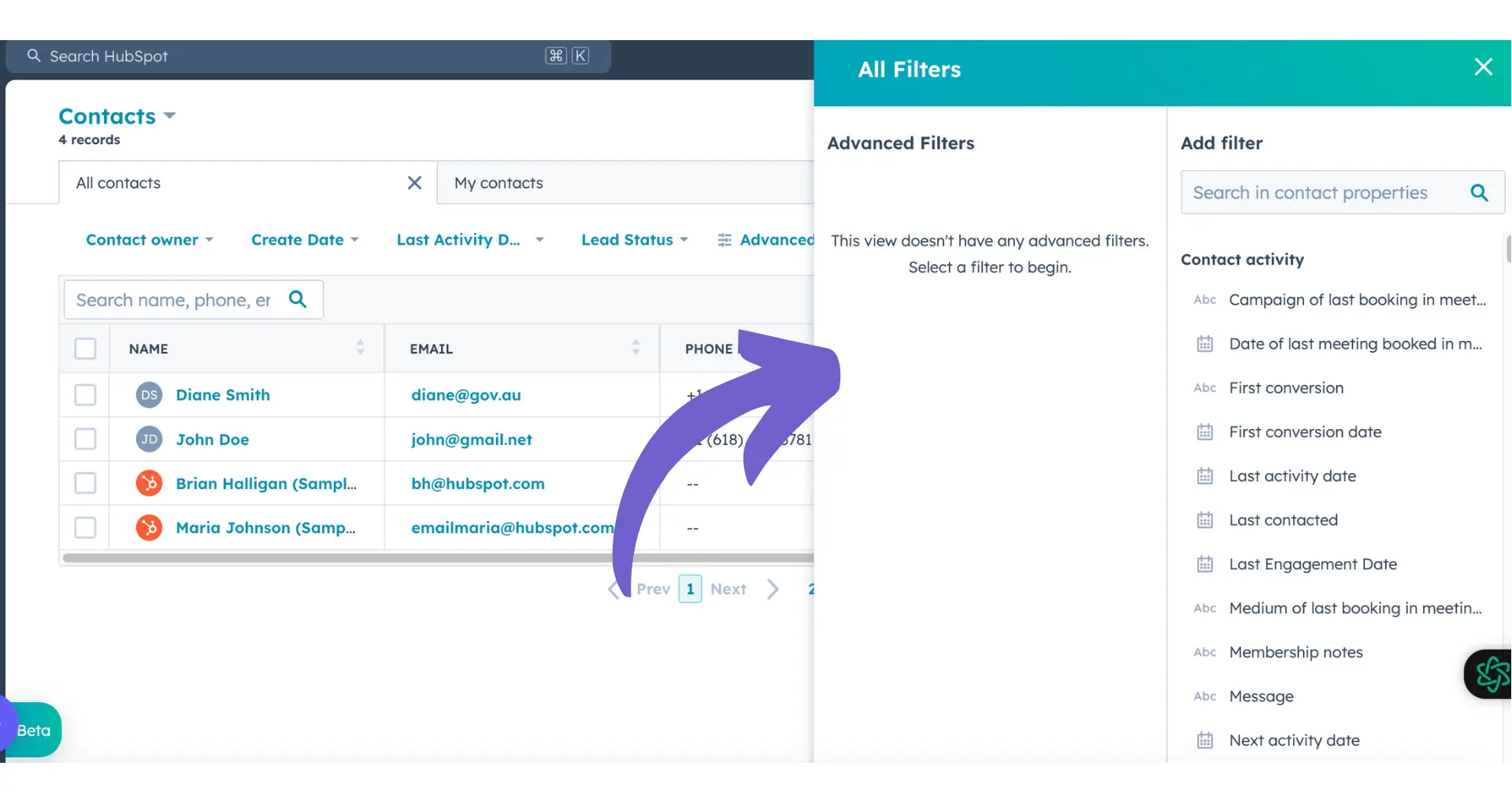The width and height of the screenshot is (1512, 803).
Task: Close the All Filters panel
Action: (1483, 67)
